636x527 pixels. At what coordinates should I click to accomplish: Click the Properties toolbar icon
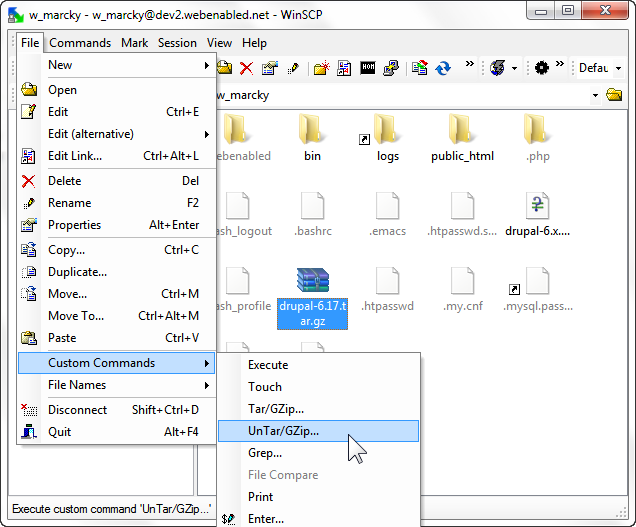click(270, 68)
